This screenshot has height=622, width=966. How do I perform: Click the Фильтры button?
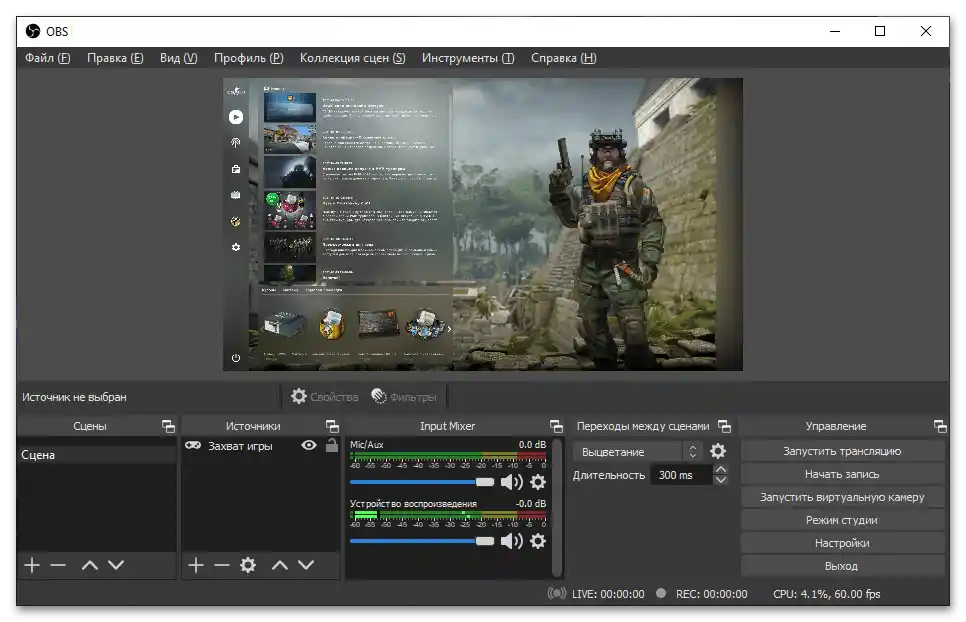[404, 397]
